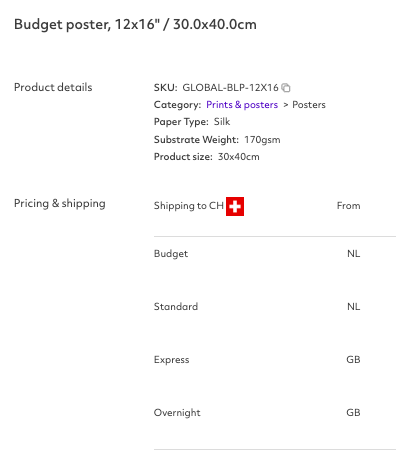Click the GB origin for Overnight shipping
396x453 pixels.
click(353, 413)
